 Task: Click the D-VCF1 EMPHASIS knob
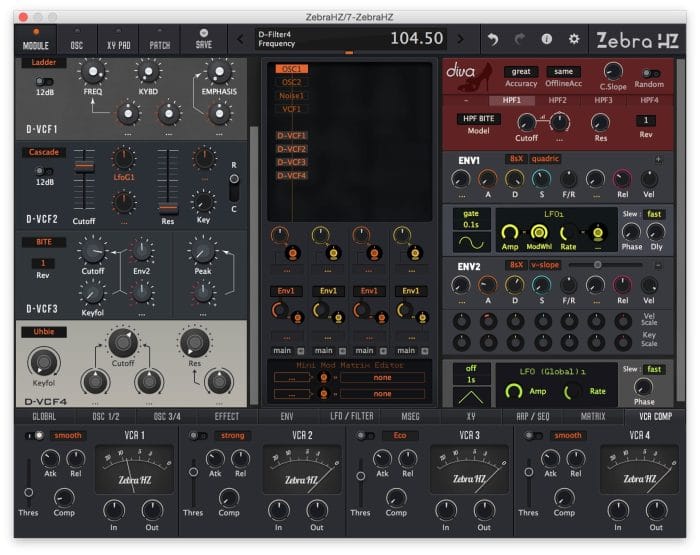[219, 72]
